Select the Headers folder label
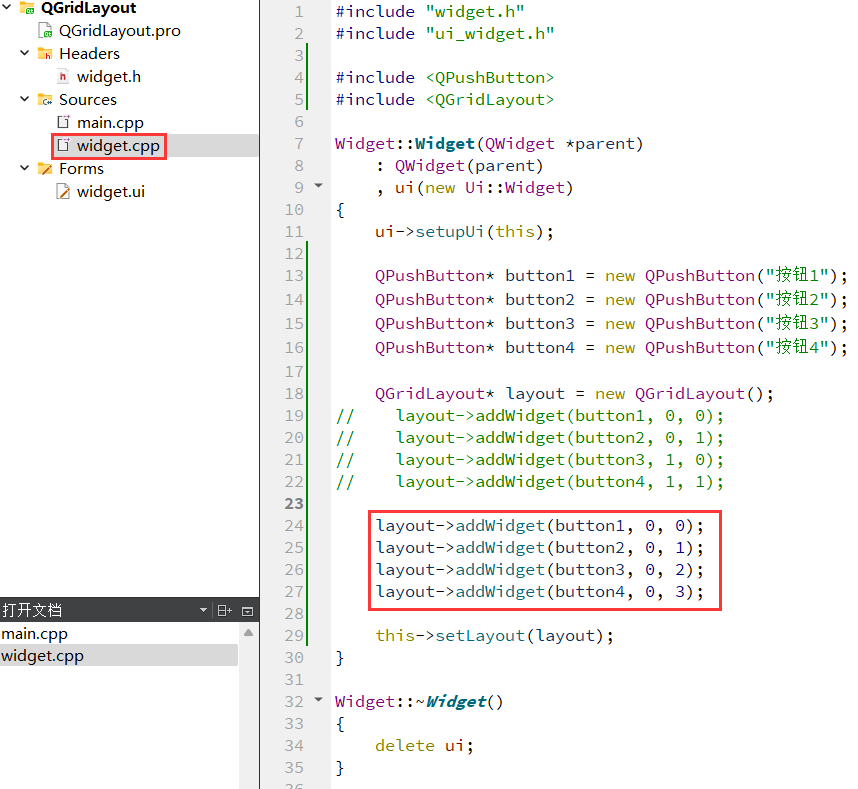 (89, 54)
